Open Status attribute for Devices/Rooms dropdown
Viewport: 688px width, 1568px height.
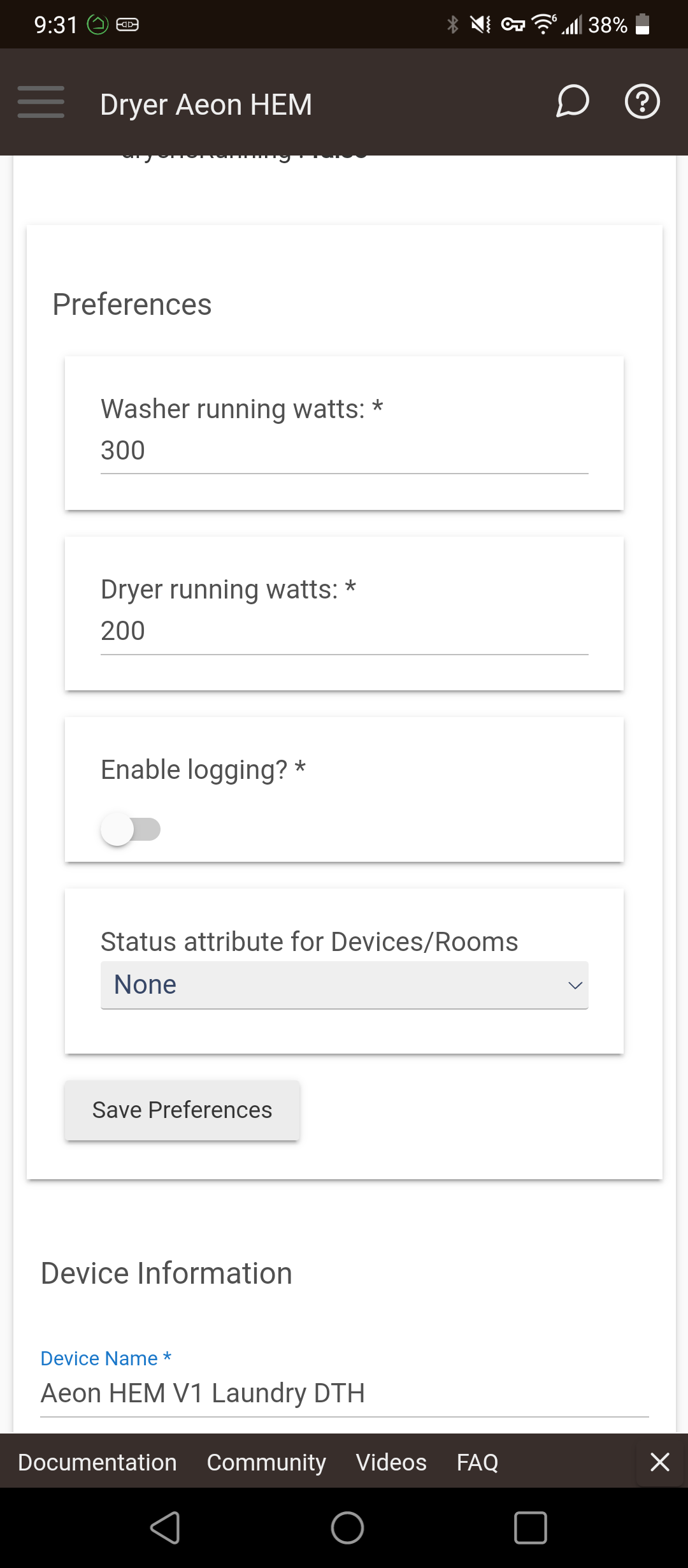point(344,985)
